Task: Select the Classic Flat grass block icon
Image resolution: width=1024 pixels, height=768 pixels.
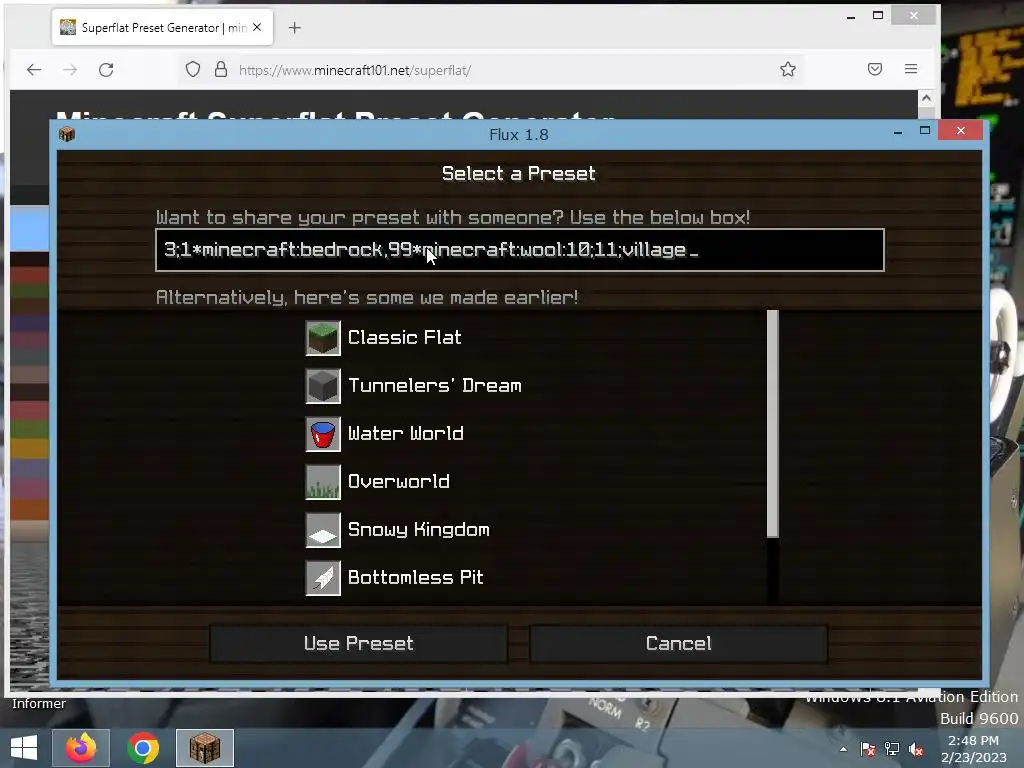Action: [x=323, y=338]
